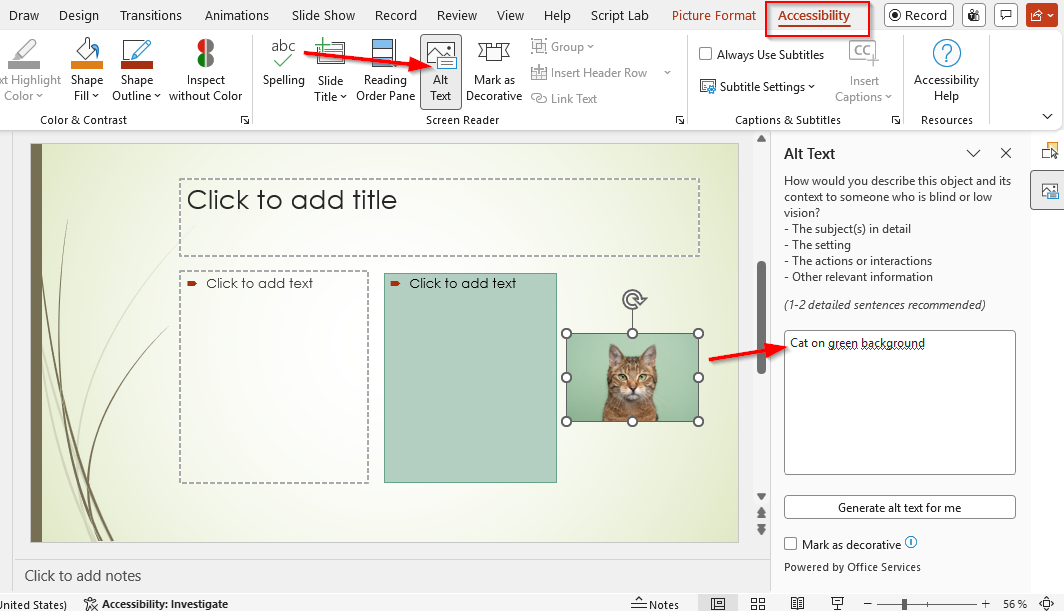Toggle the Notes pane button

(x=655, y=604)
